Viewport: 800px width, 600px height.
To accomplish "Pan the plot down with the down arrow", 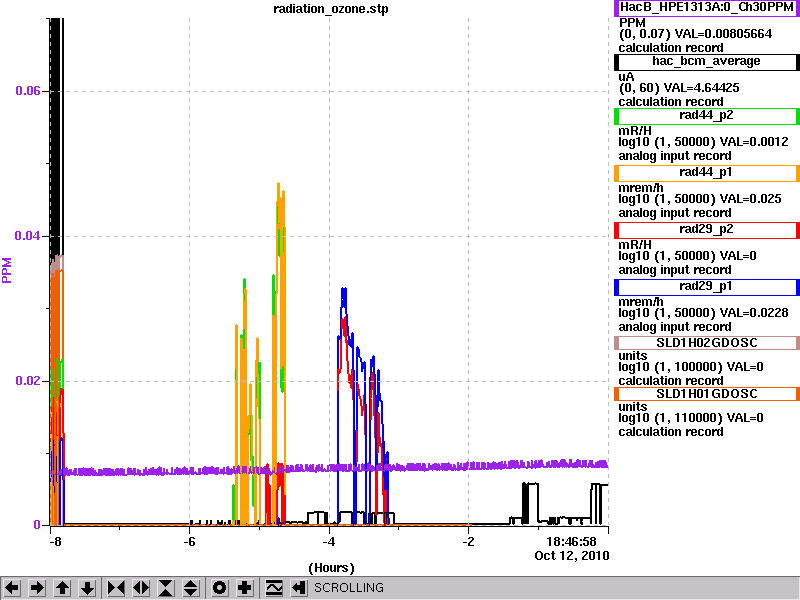I will 88,588.
